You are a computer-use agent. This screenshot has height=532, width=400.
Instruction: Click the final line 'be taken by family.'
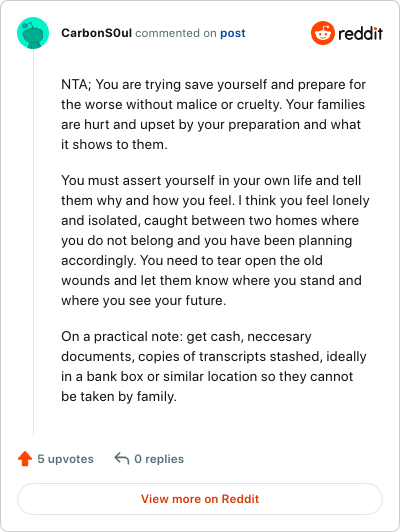pos(119,397)
